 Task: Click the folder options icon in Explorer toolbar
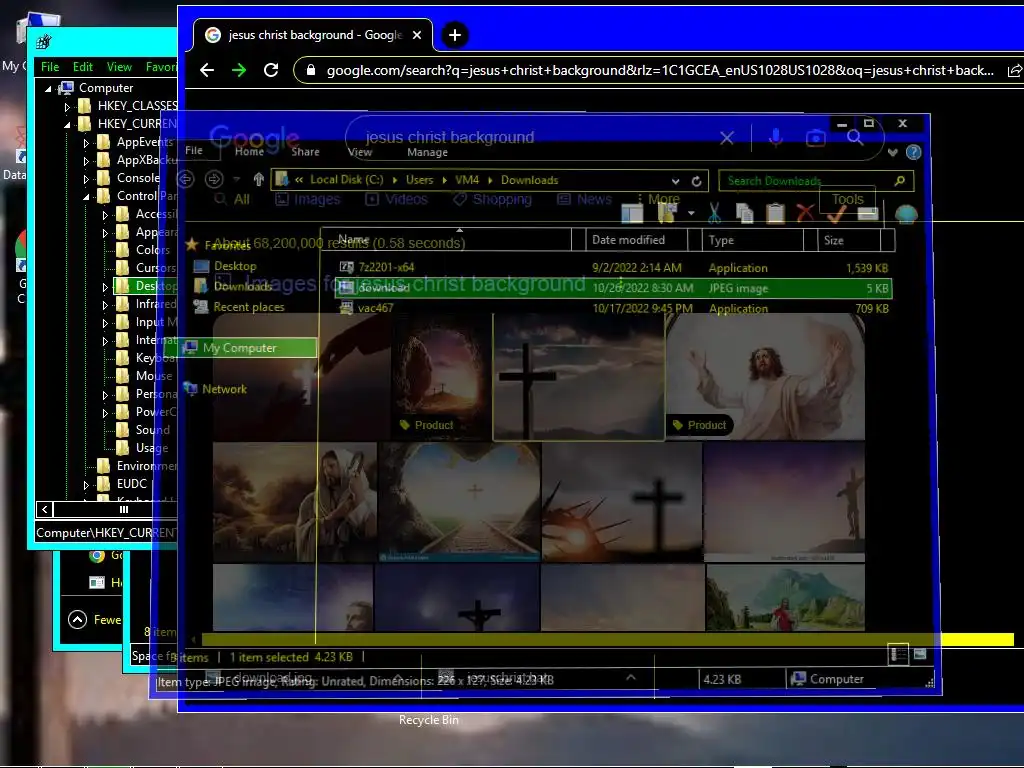pyautogui.click(x=667, y=213)
